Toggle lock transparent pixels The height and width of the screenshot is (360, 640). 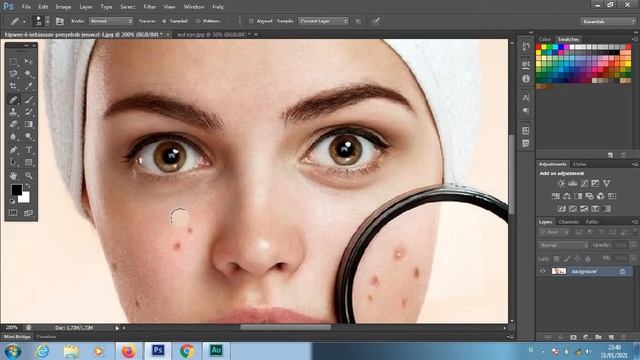click(557, 259)
